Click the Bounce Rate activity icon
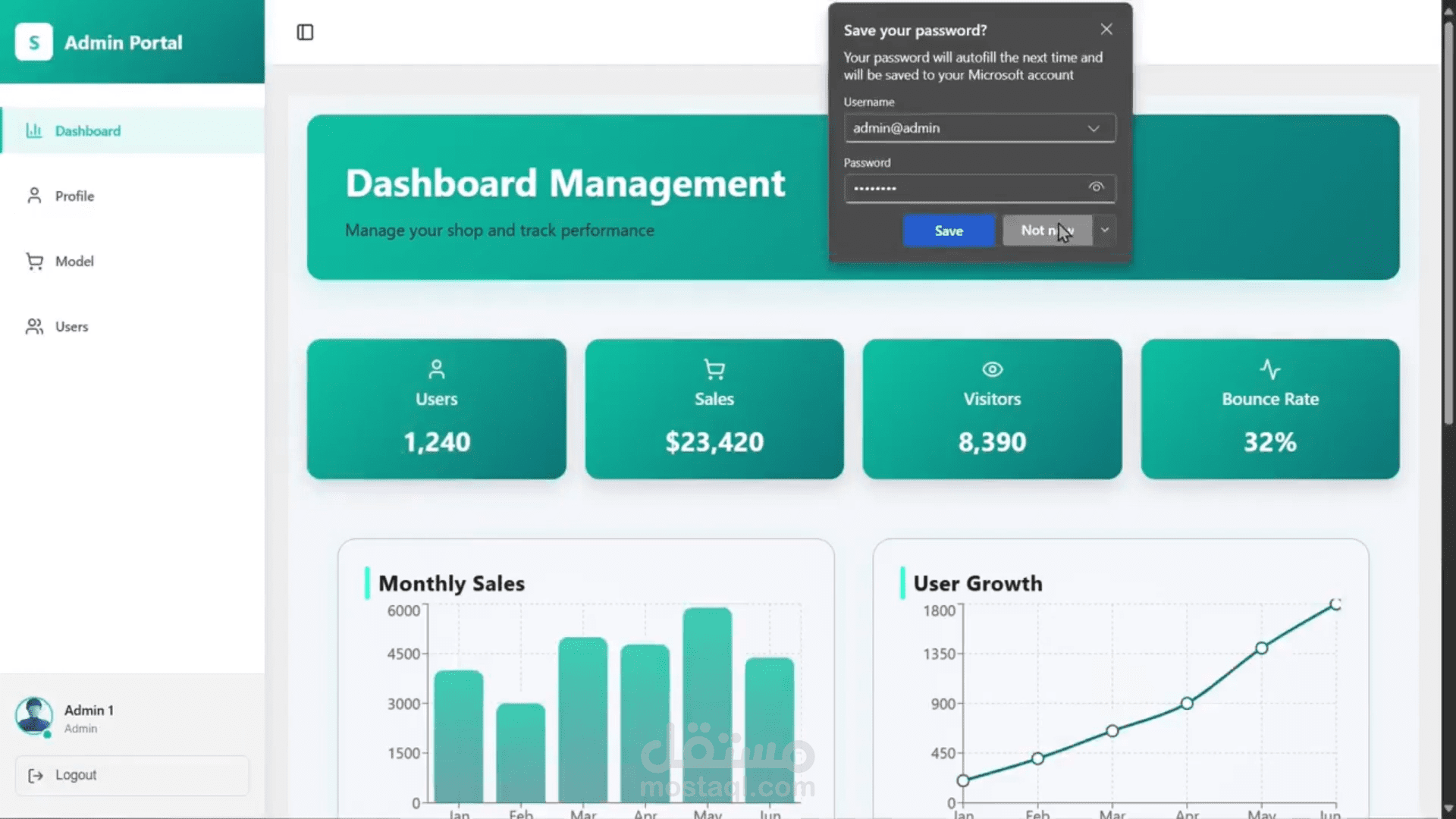1456x819 pixels. (1269, 369)
